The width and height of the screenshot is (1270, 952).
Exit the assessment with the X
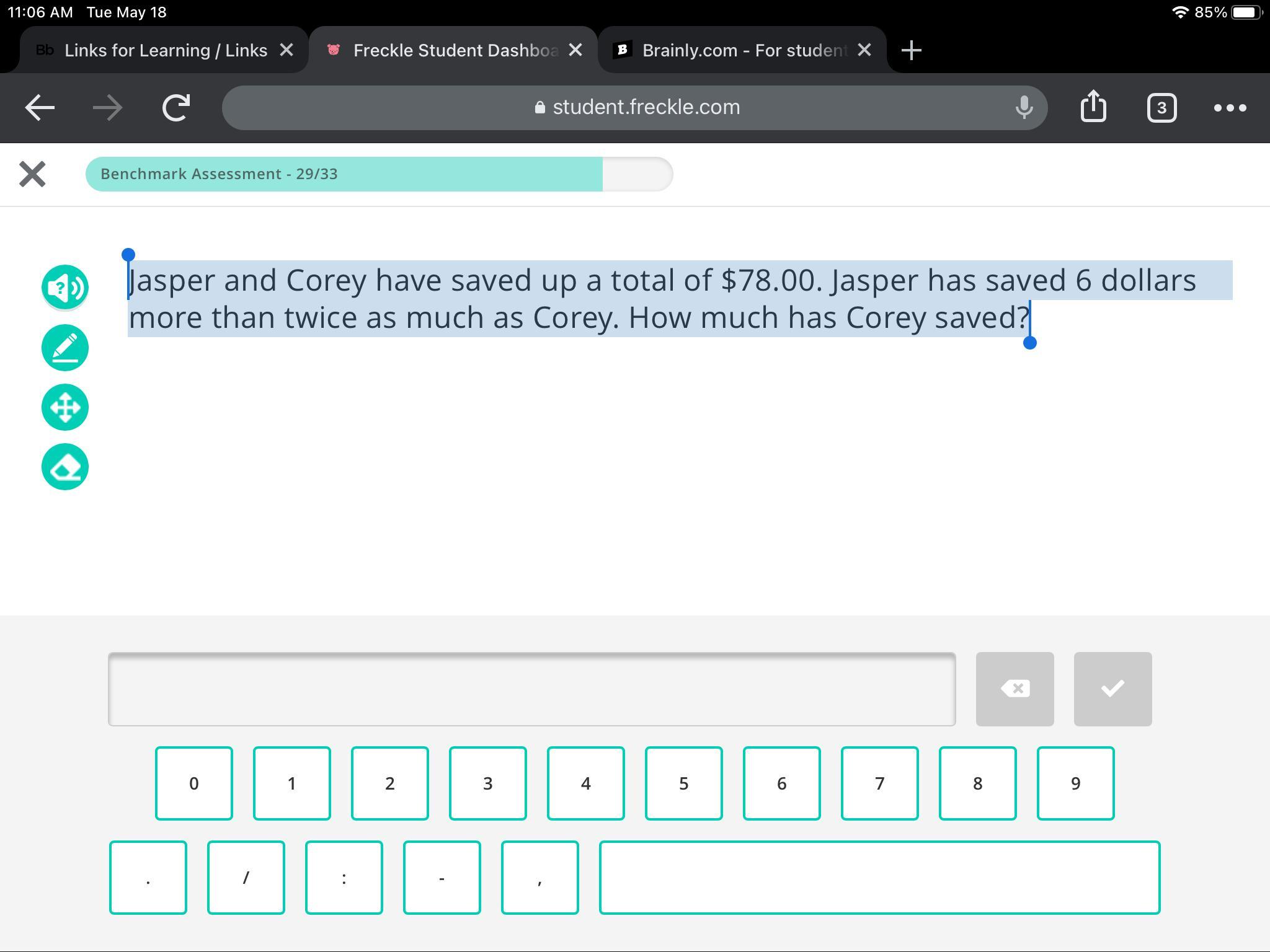(32, 174)
